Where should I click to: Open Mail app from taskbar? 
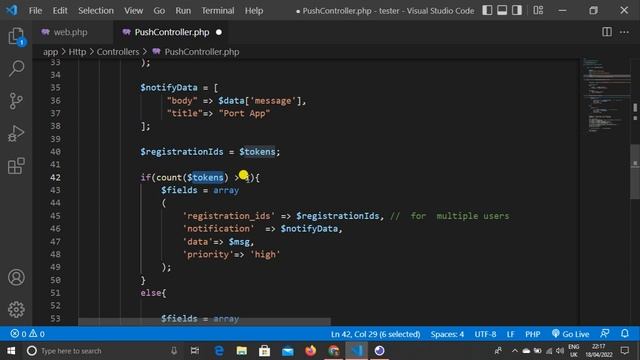tap(288, 351)
